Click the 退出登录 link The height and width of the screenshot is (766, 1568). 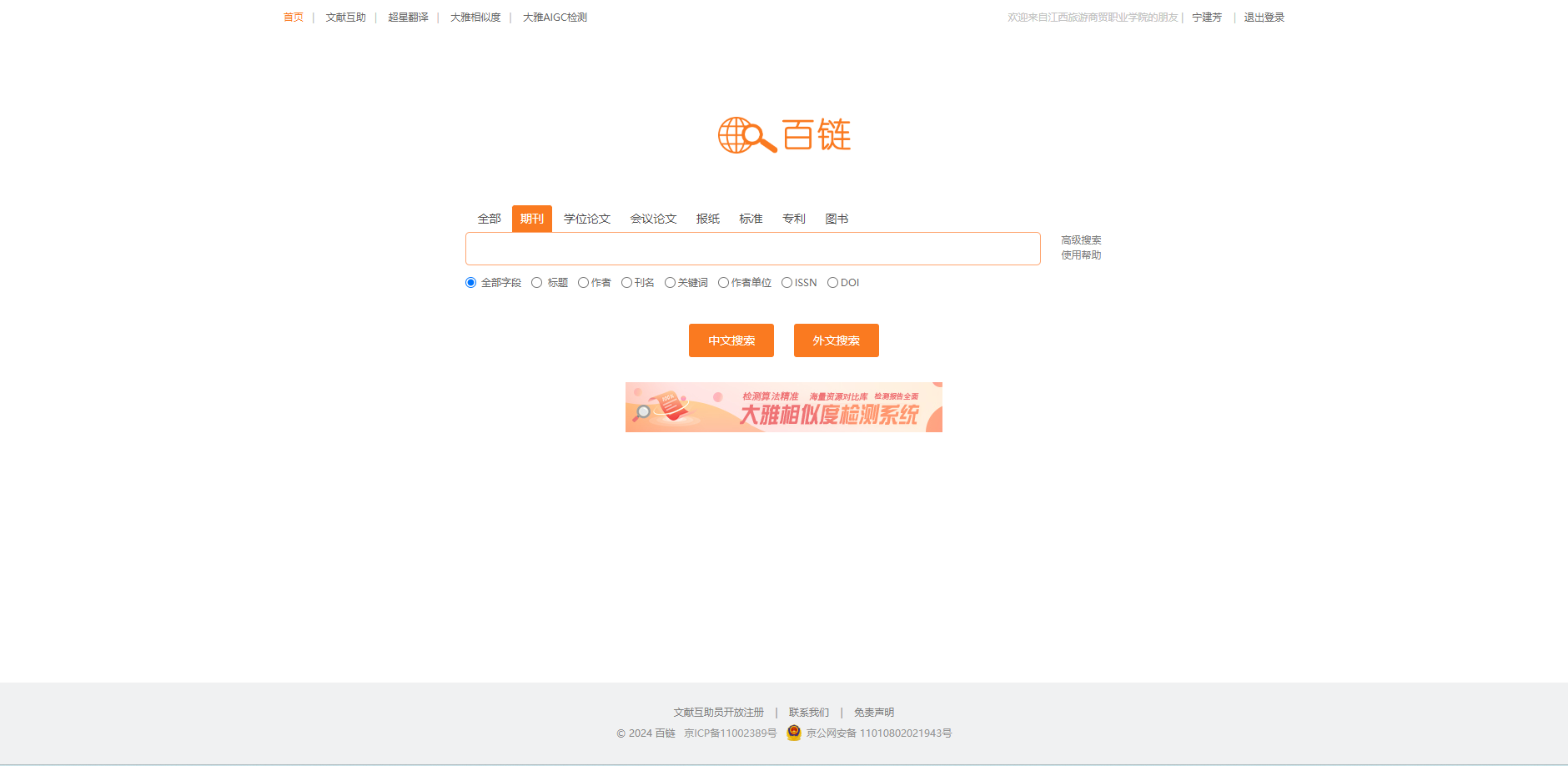(x=1264, y=18)
